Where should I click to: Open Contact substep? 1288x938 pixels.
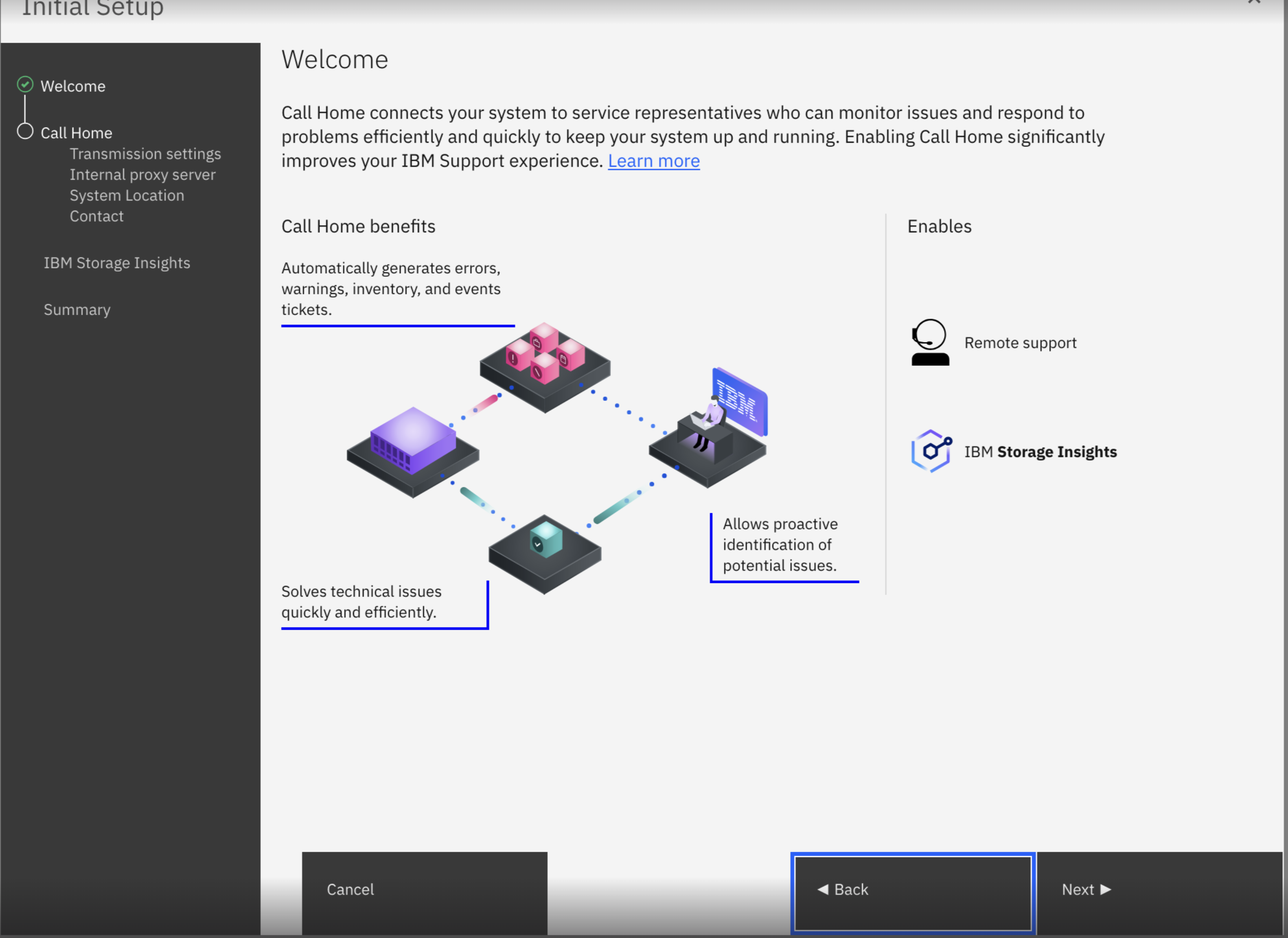(96, 216)
